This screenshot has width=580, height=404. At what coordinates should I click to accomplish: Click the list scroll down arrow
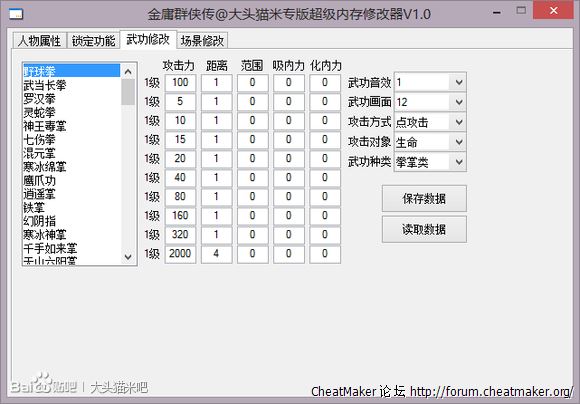click(x=128, y=256)
